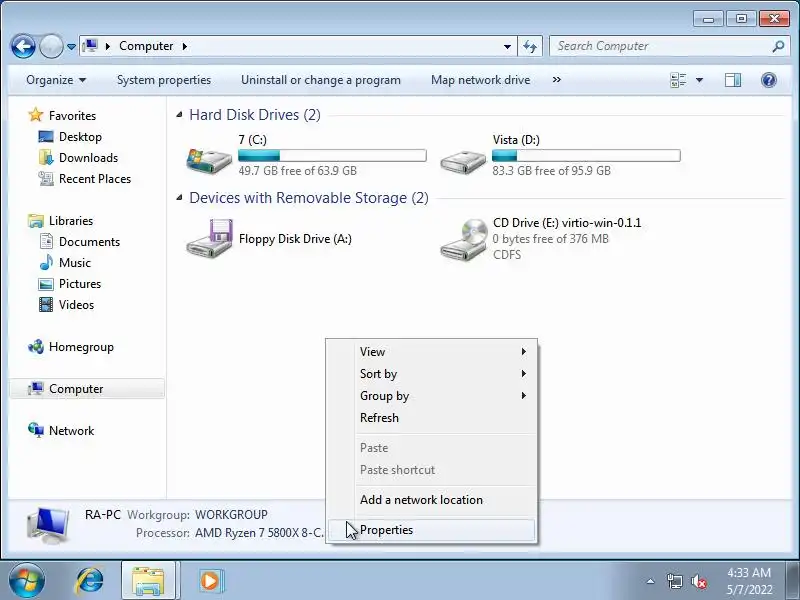This screenshot has width=800, height=600.
Task: Toggle the preview pane
Action: (733, 80)
